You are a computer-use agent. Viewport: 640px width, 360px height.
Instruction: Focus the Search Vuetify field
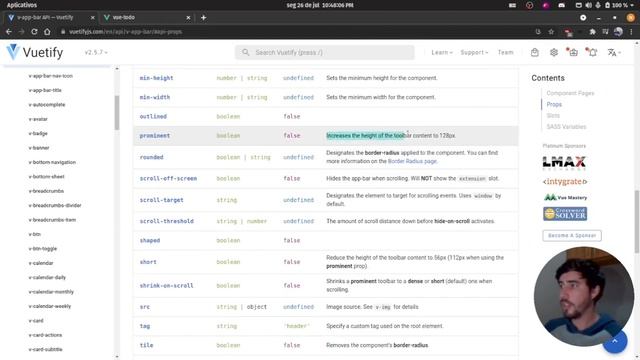[324, 52]
